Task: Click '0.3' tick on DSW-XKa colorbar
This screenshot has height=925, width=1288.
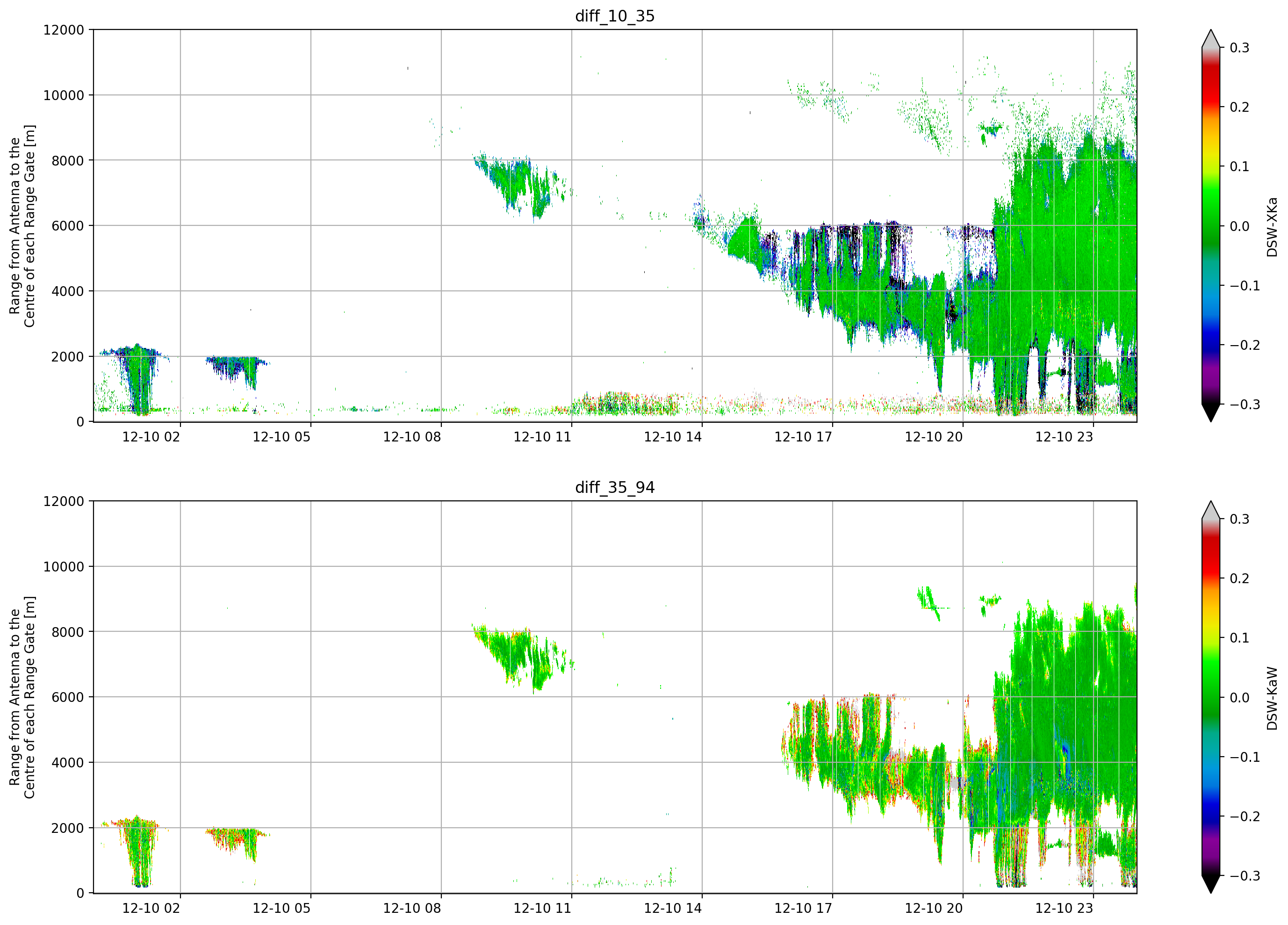Action: pyautogui.click(x=1240, y=48)
